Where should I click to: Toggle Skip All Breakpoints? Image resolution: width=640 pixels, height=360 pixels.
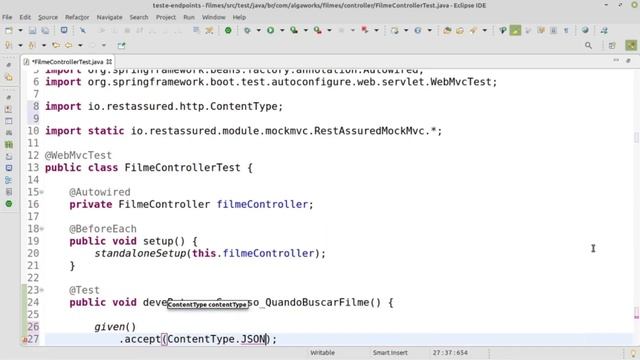[x=82, y=30]
